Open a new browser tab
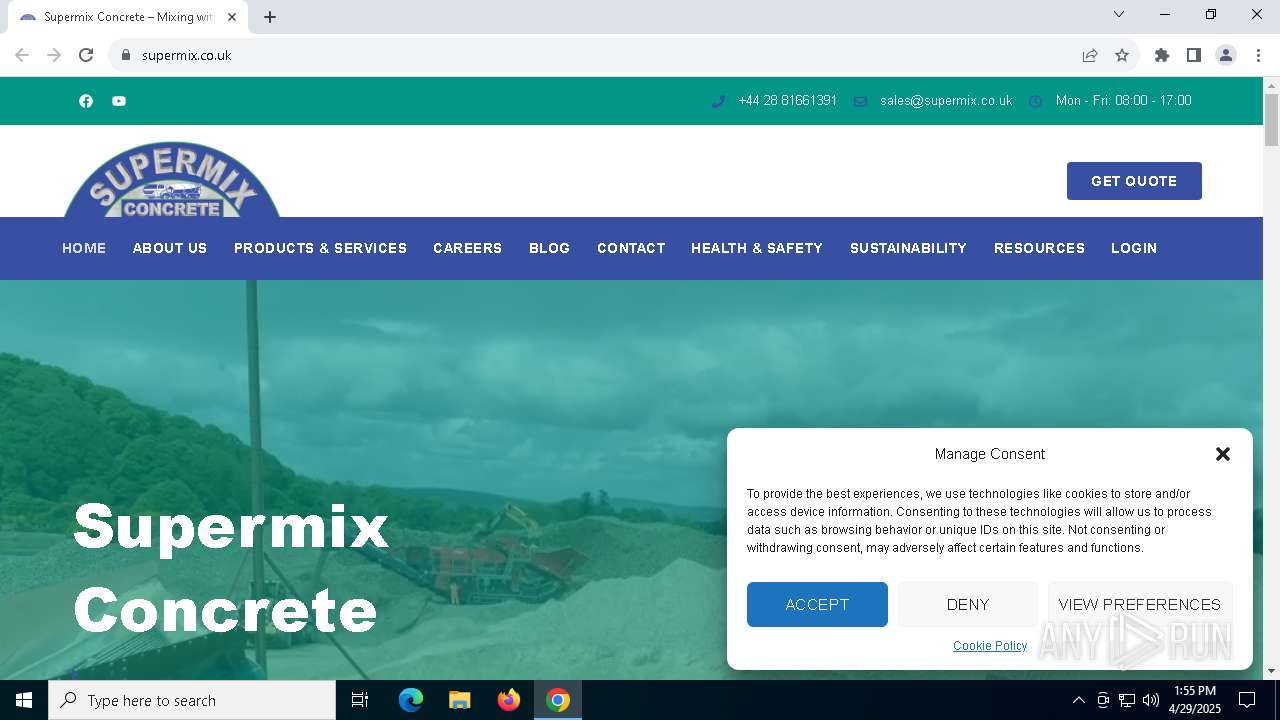 point(270,17)
